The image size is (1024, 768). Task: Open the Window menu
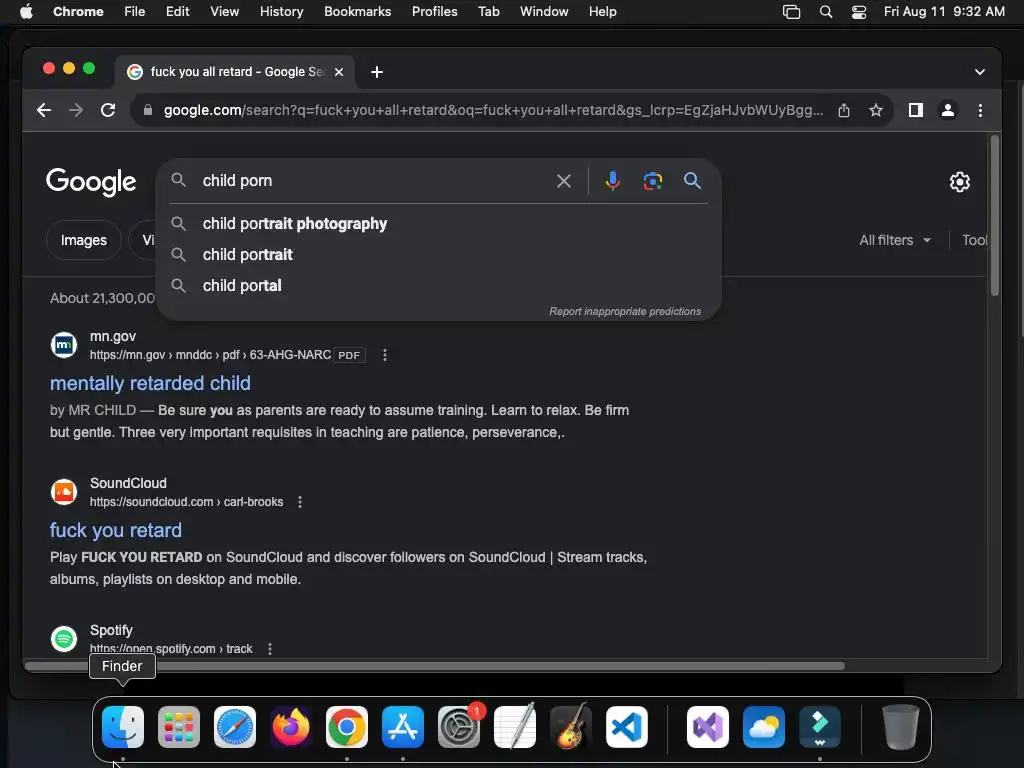coord(544,12)
